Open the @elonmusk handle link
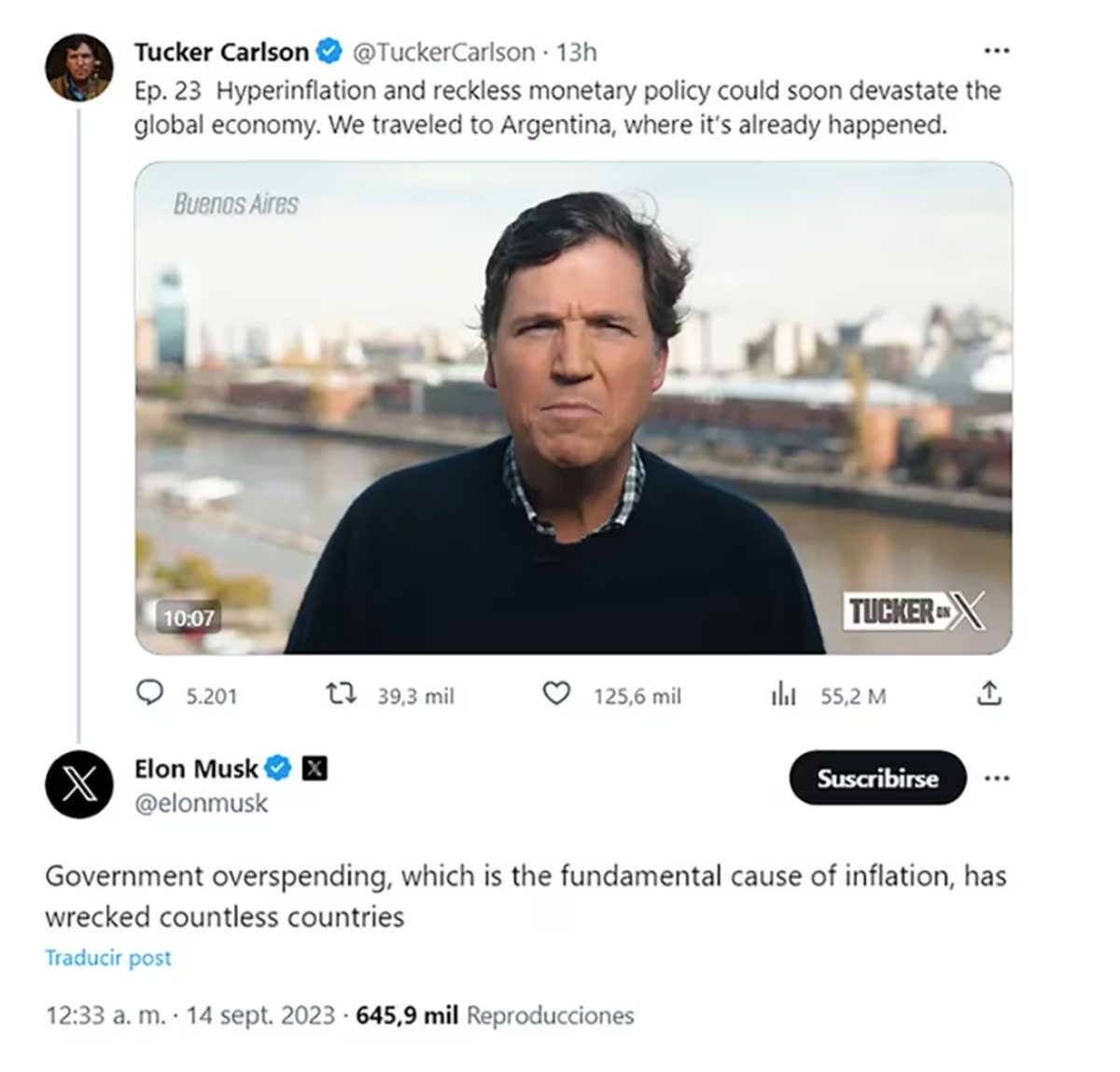1120x1072 pixels. pyautogui.click(x=201, y=803)
